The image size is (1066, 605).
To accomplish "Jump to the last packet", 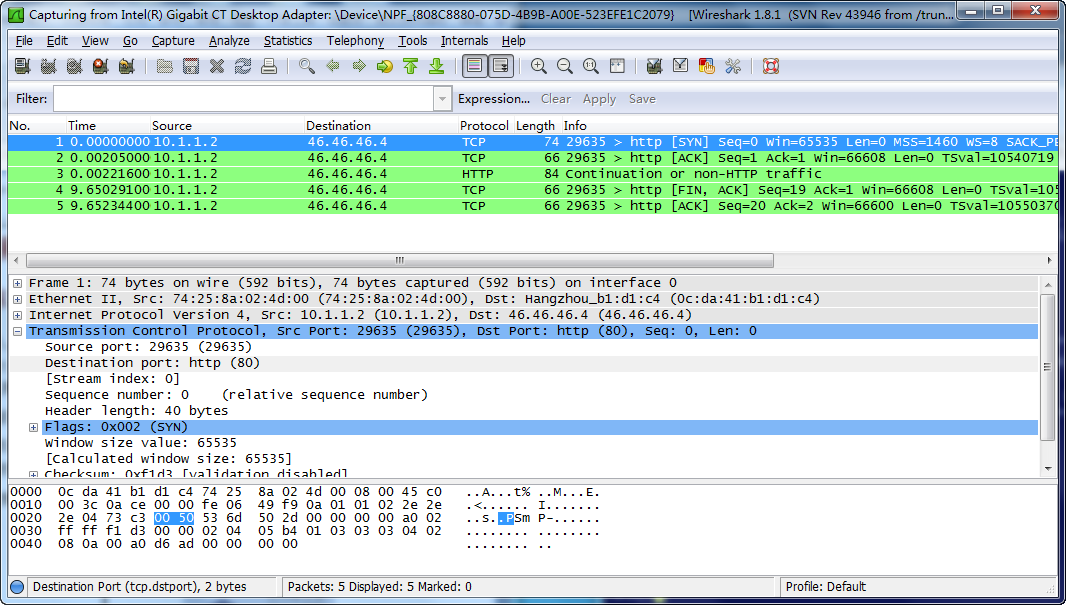I will (436, 66).
